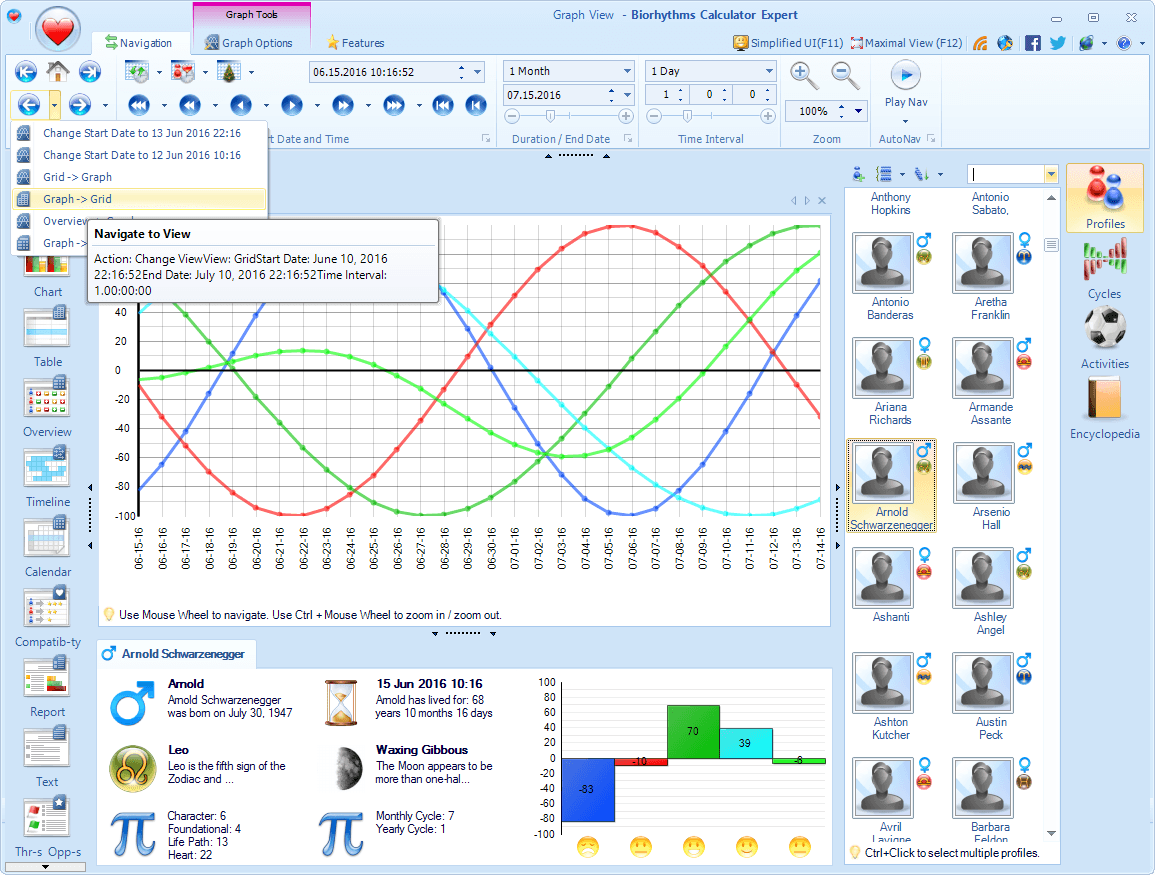Switch to the Features ribbon tab
The image size is (1155, 875).
[355, 43]
